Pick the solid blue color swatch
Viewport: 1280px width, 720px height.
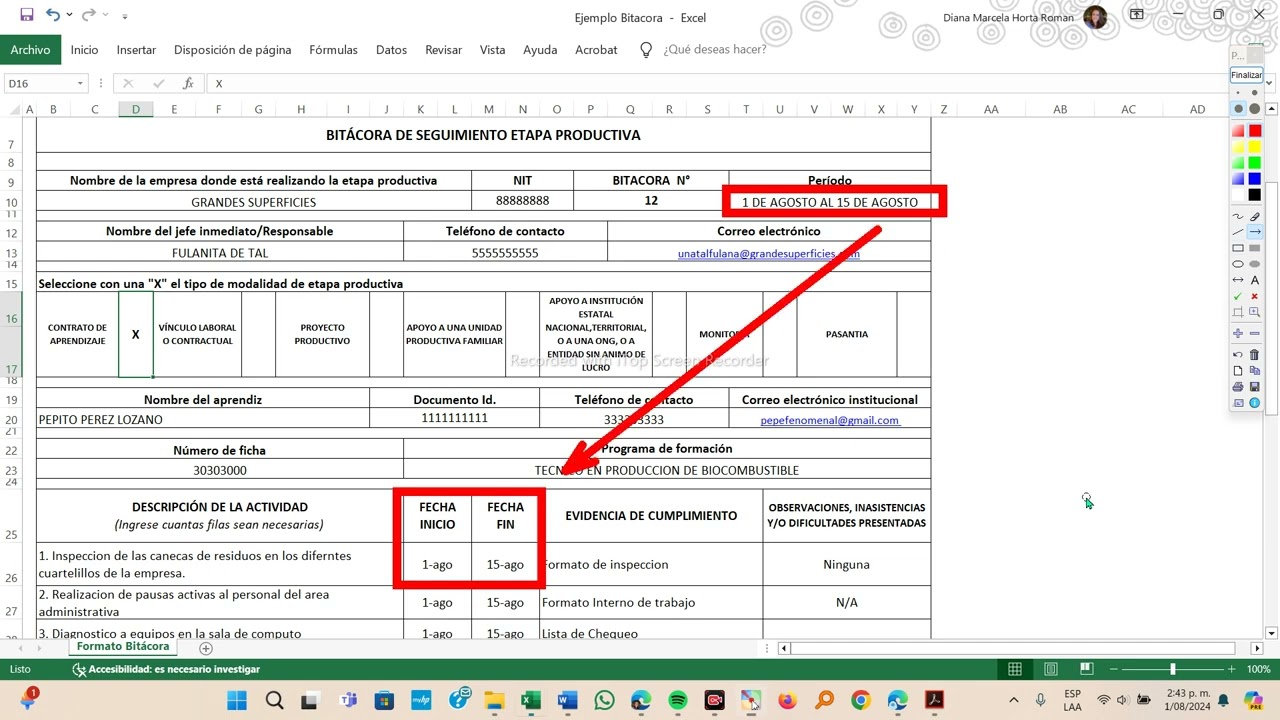[x=1255, y=179]
